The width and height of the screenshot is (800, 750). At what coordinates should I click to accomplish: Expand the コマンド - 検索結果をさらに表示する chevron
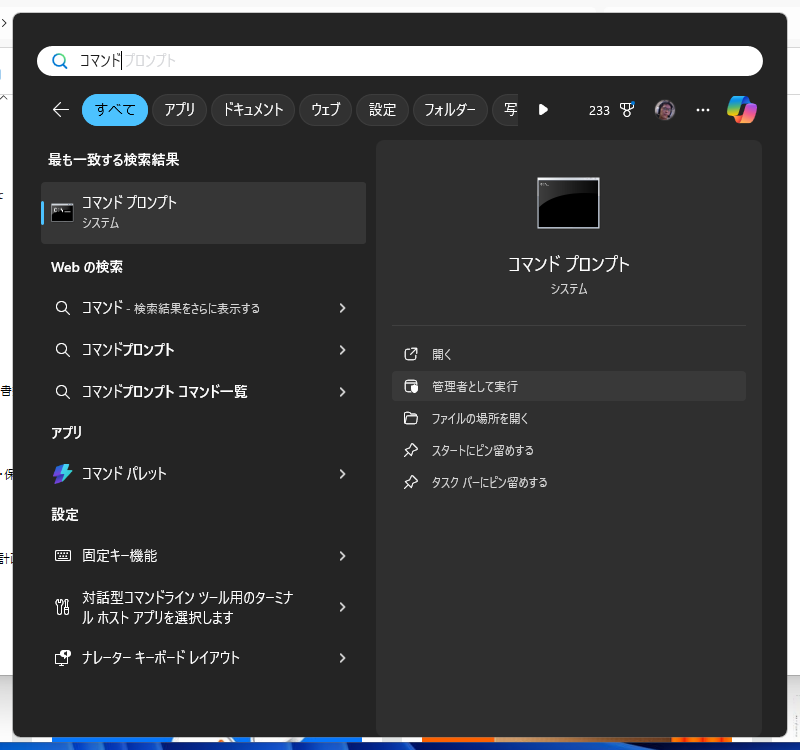pos(342,308)
